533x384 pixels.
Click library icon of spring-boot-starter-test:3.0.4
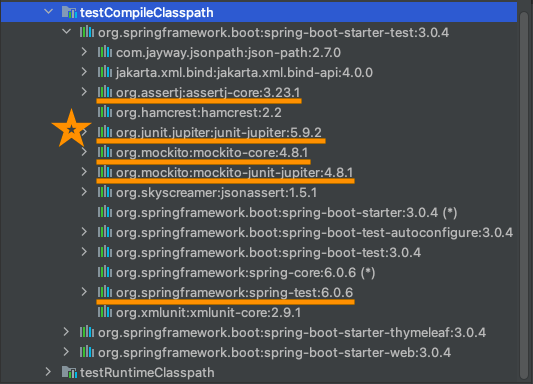[87, 32]
